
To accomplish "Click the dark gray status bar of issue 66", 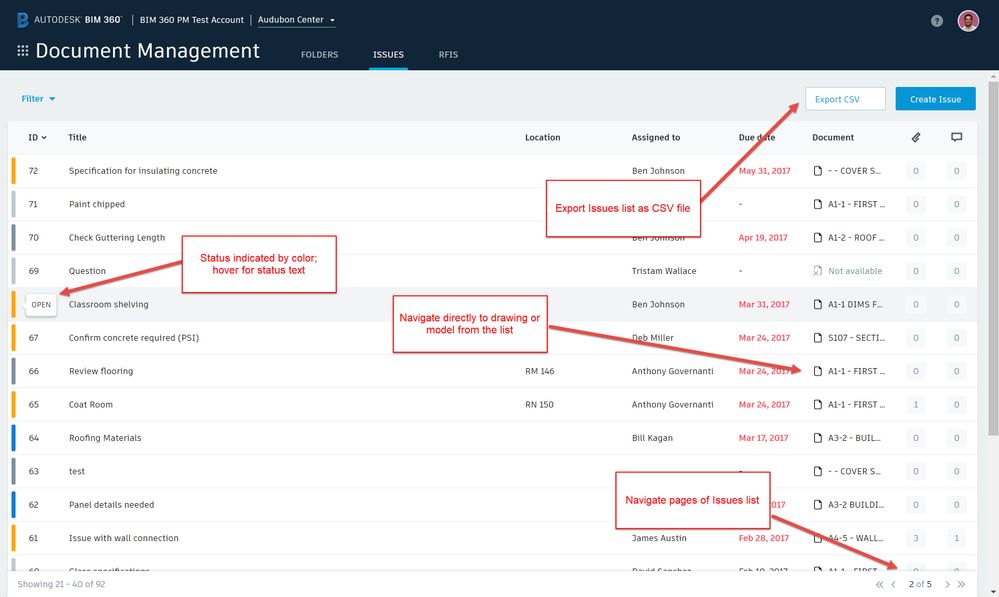I will (x=13, y=371).
